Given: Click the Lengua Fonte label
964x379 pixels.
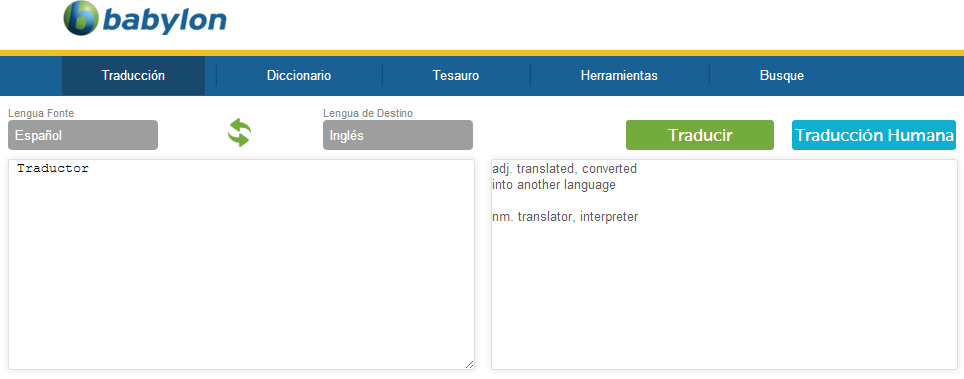Looking at the screenshot, I should click(x=39, y=113).
